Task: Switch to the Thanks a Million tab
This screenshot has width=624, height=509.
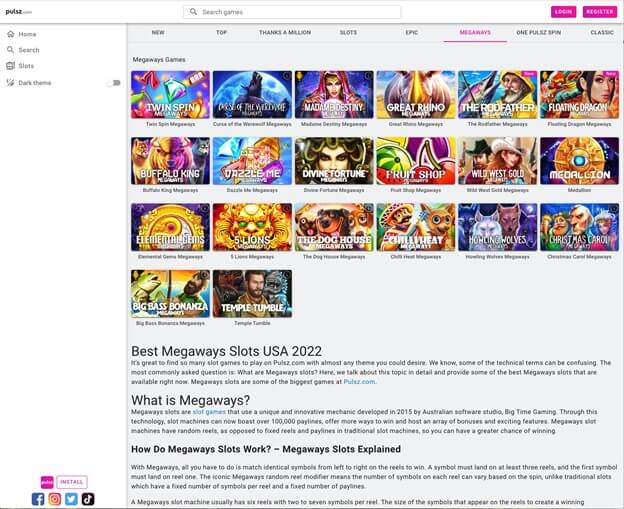Action: coord(285,33)
